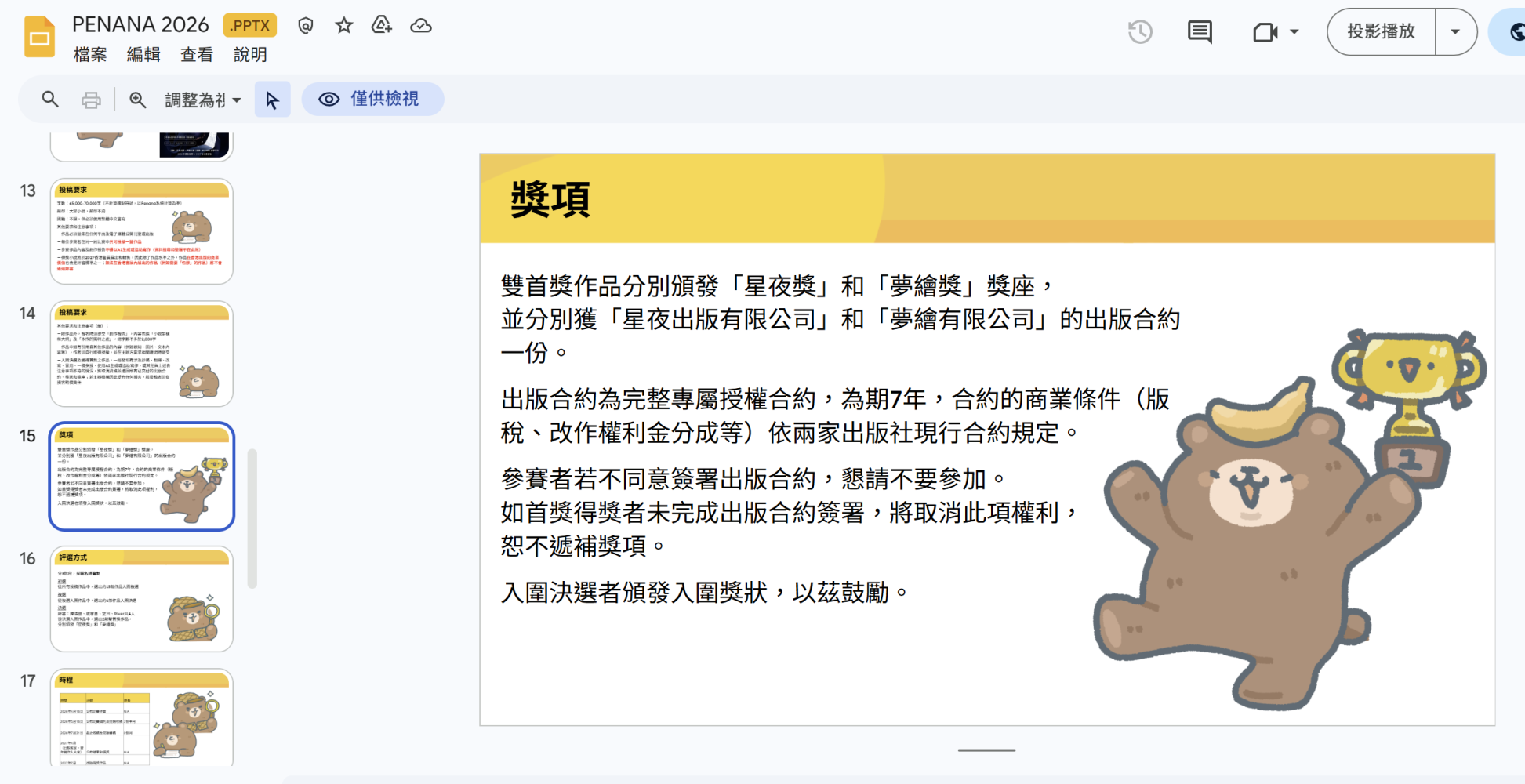Click the .PPTX file format badge
Viewport: 1525px width, 784px height.
pyautogui.click(x=250, y=26)
